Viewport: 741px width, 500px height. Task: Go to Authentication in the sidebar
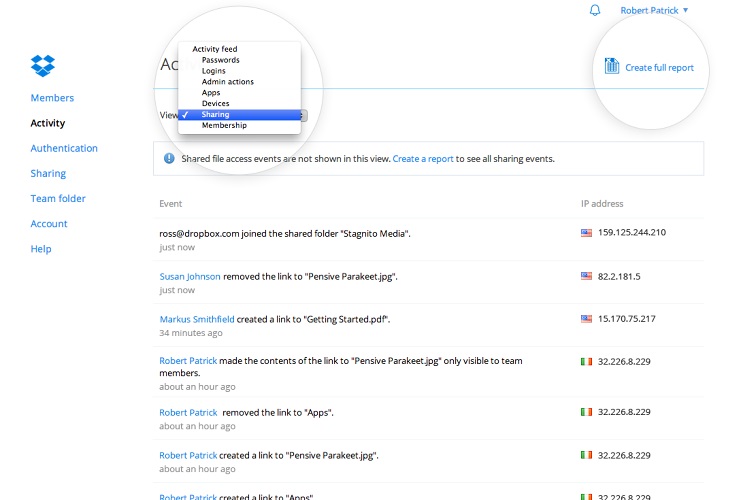click(64, 148)
